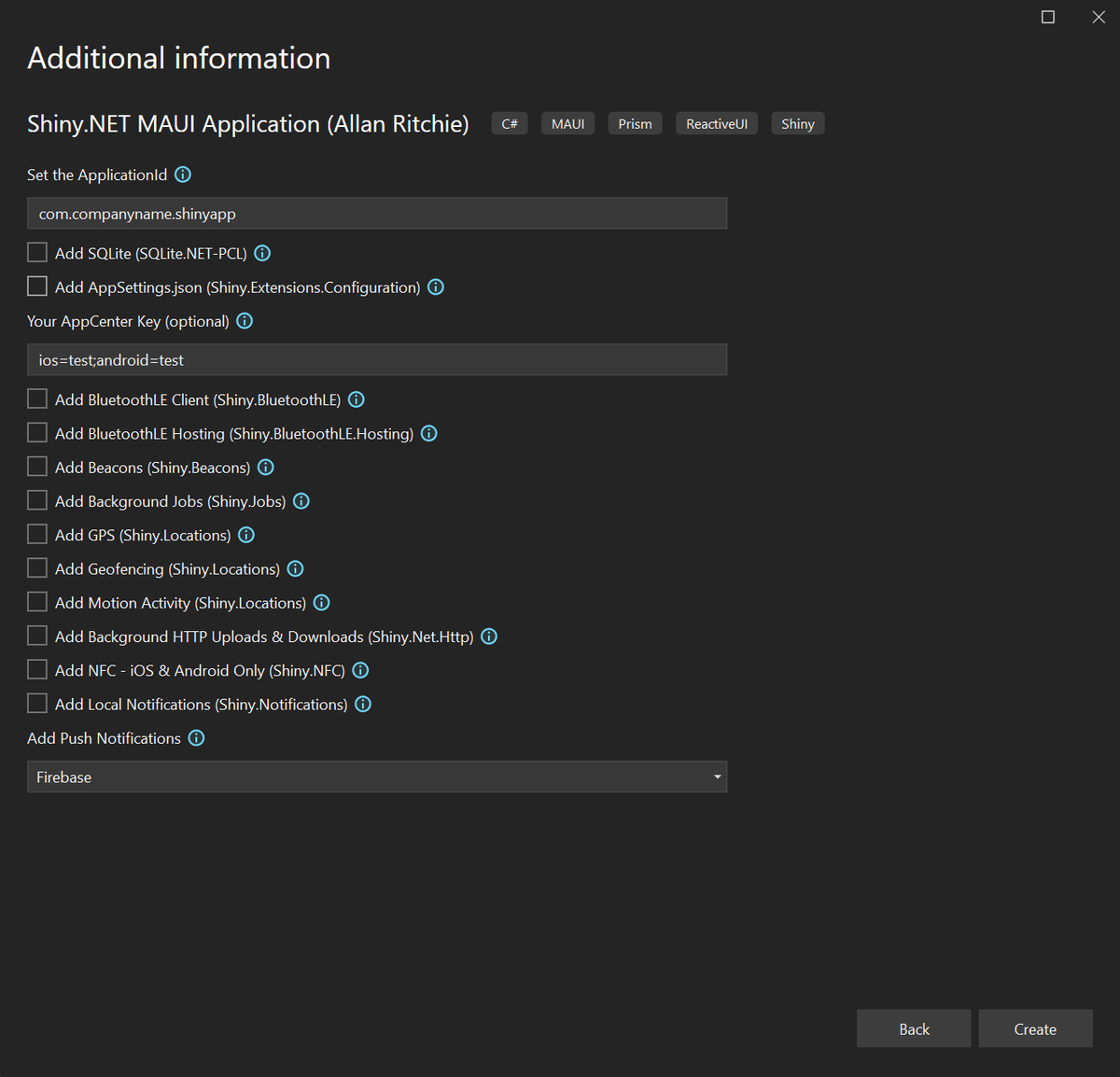This screenshot has height=1077, width=1120.
Task: Click the Shiny tag
Action: pos(798,124)
